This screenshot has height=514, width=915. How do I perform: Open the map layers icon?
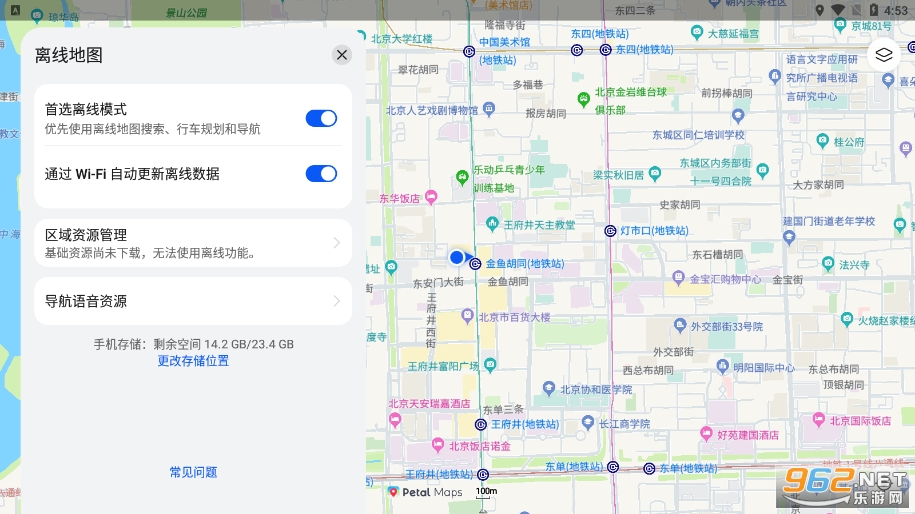[x=883, y=55]
